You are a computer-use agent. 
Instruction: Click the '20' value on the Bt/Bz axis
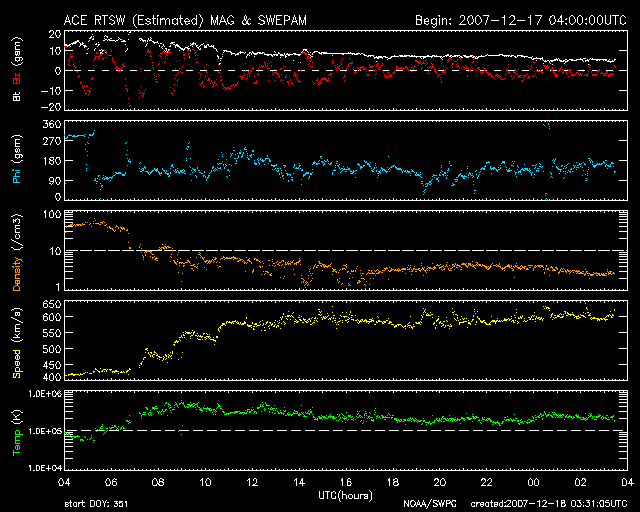(55, 34)
